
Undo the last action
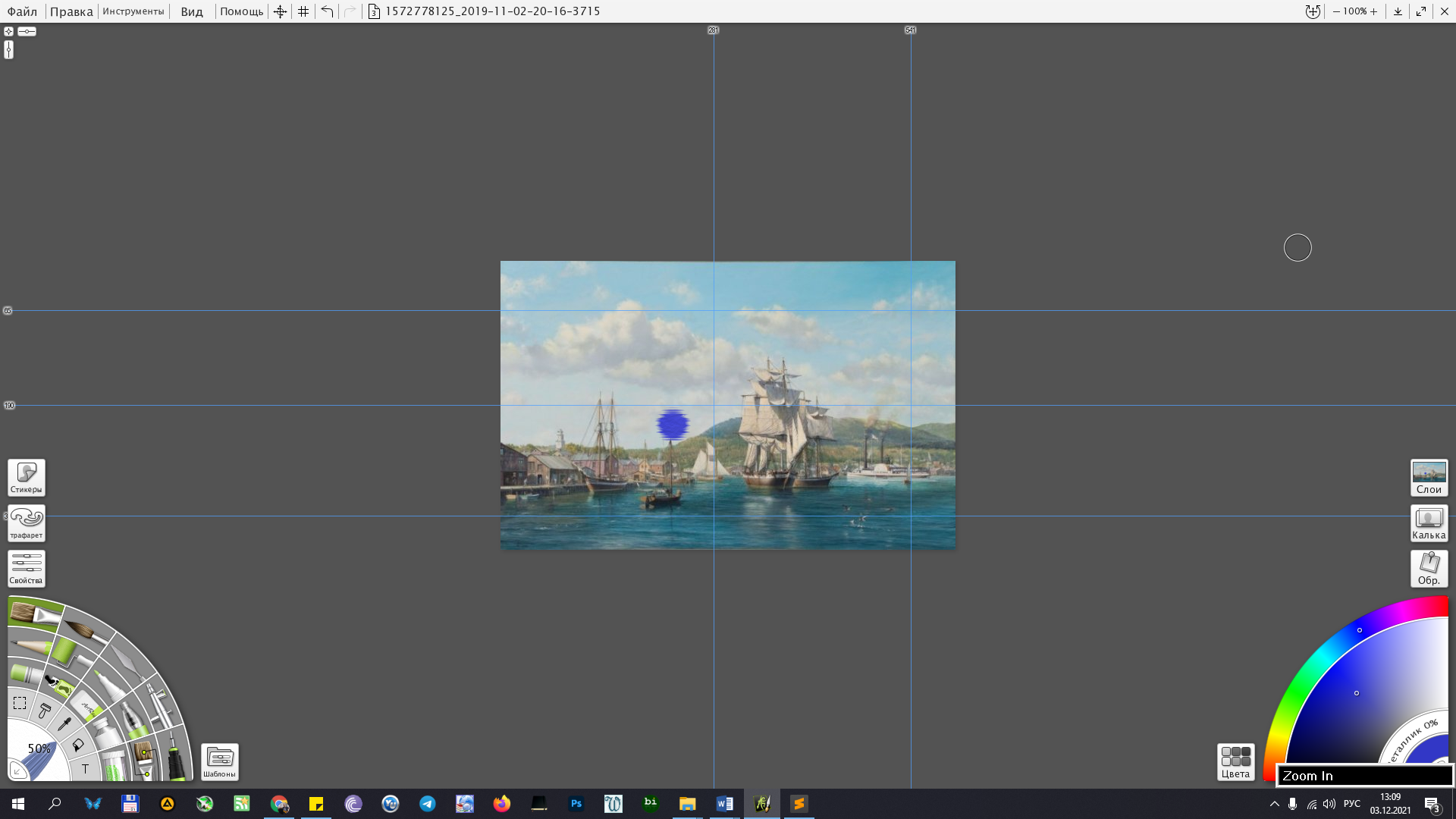pos(327,11)
